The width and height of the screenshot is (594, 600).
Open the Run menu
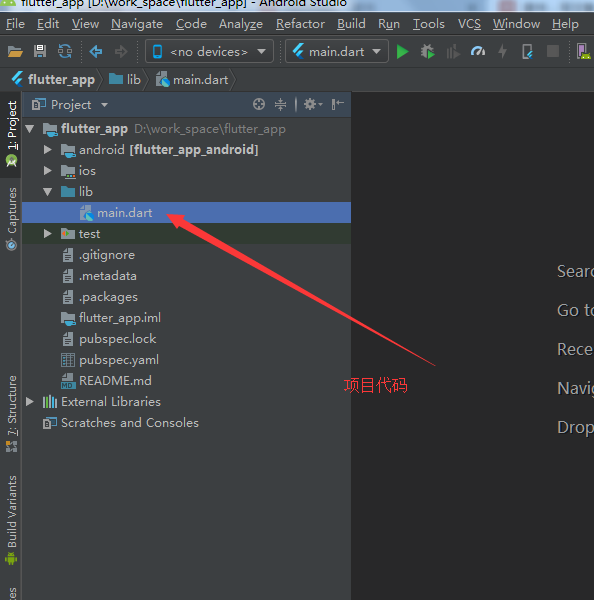389,24
